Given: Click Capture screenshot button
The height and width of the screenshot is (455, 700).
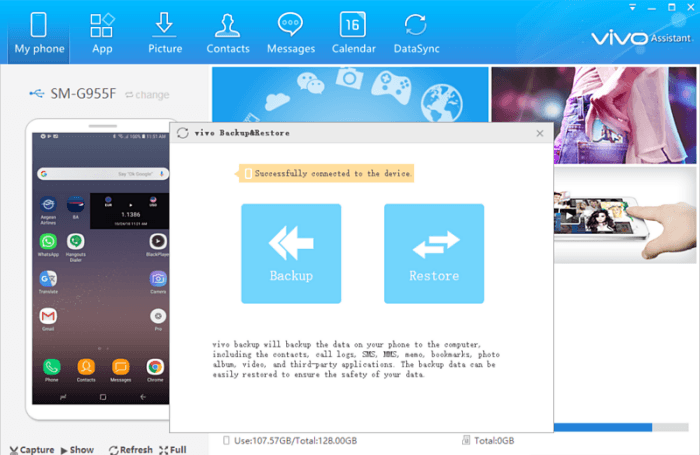Looking at the screenshot, I should click(x=32, y=450).
